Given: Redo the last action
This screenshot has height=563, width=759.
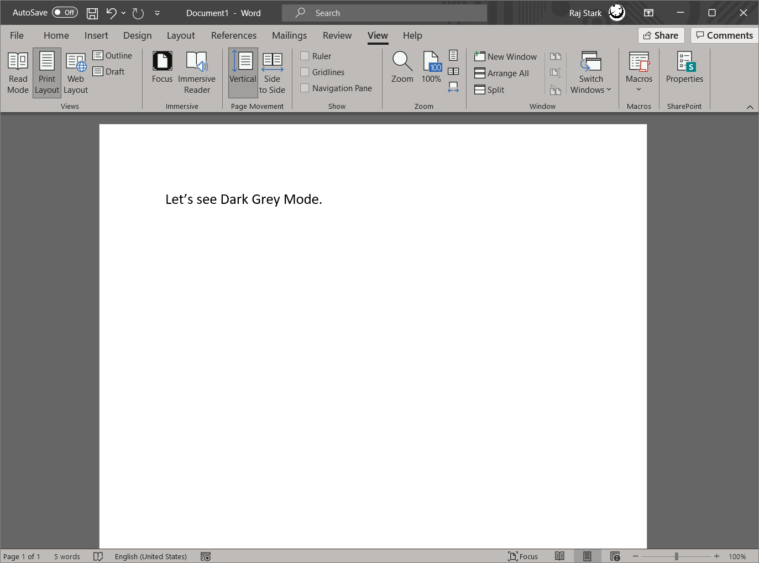Looking at the screenshot, I should click(x=138, y=13).
